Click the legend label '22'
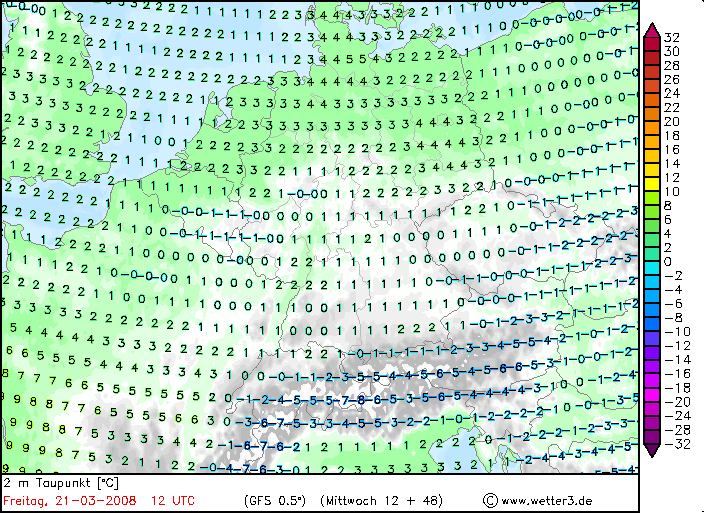 tap(672, 107)
